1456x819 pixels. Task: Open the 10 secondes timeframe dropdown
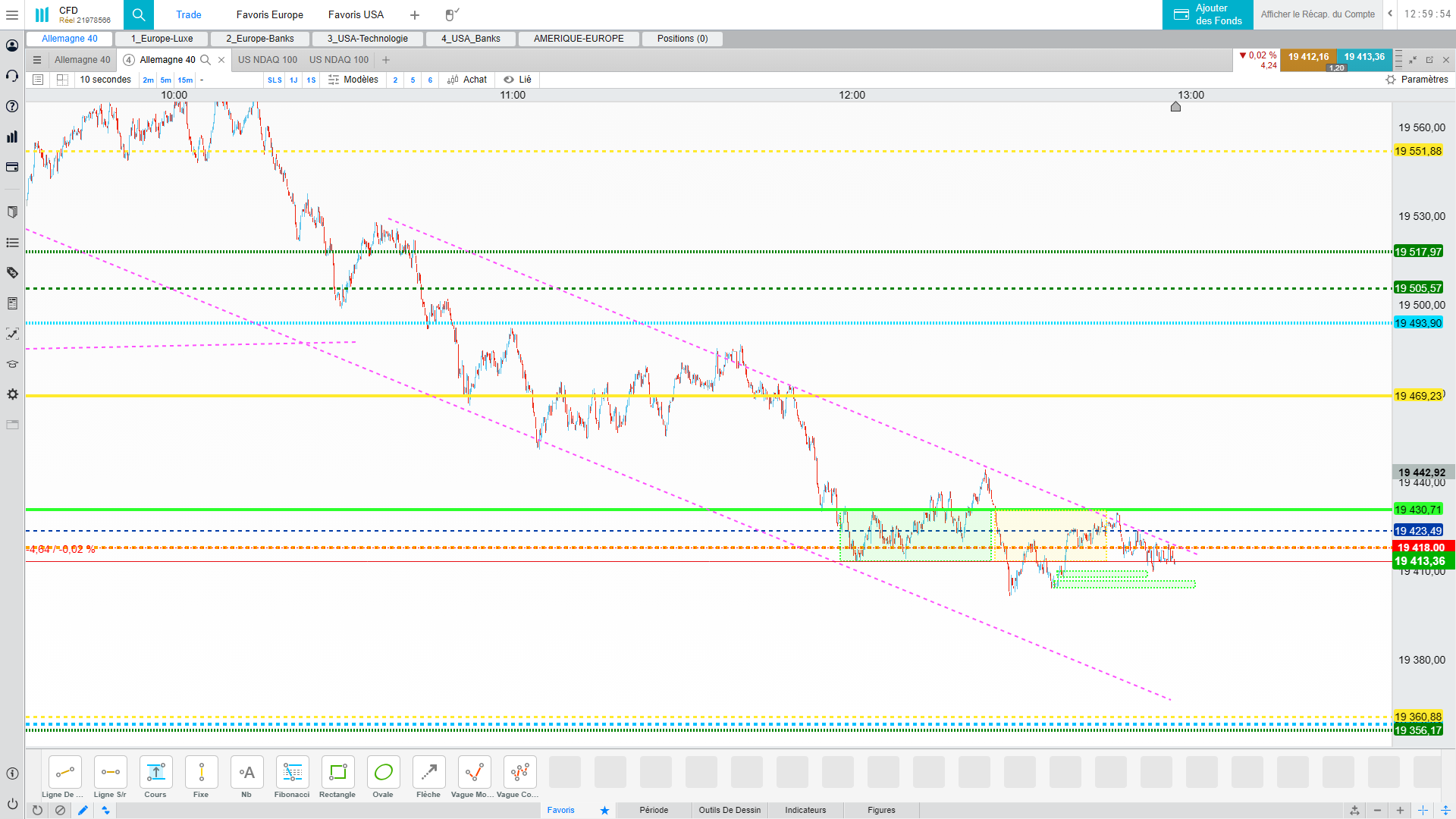[105, 80]
